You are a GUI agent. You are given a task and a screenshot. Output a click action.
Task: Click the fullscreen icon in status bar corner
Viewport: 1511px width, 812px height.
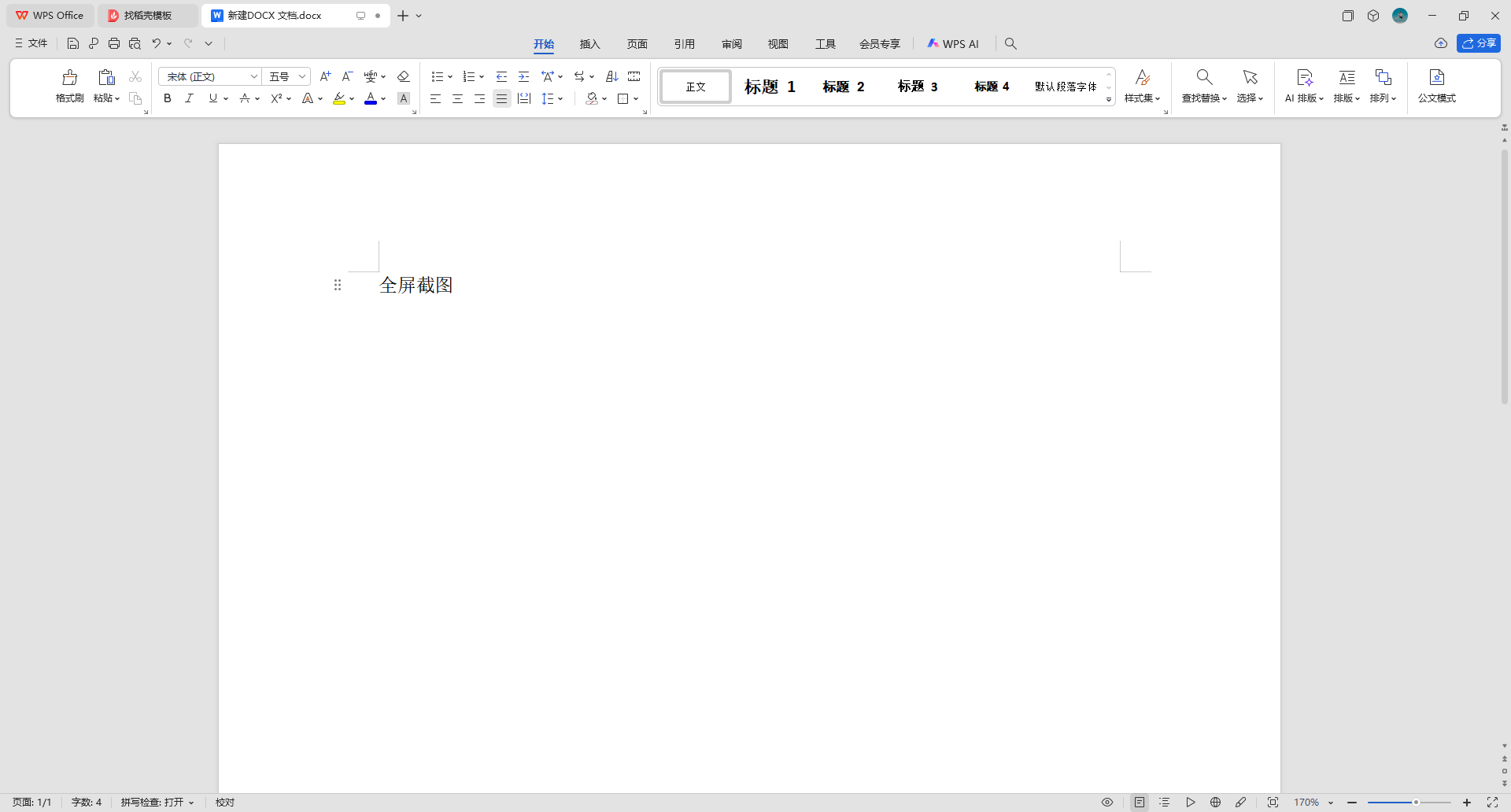1492,803
